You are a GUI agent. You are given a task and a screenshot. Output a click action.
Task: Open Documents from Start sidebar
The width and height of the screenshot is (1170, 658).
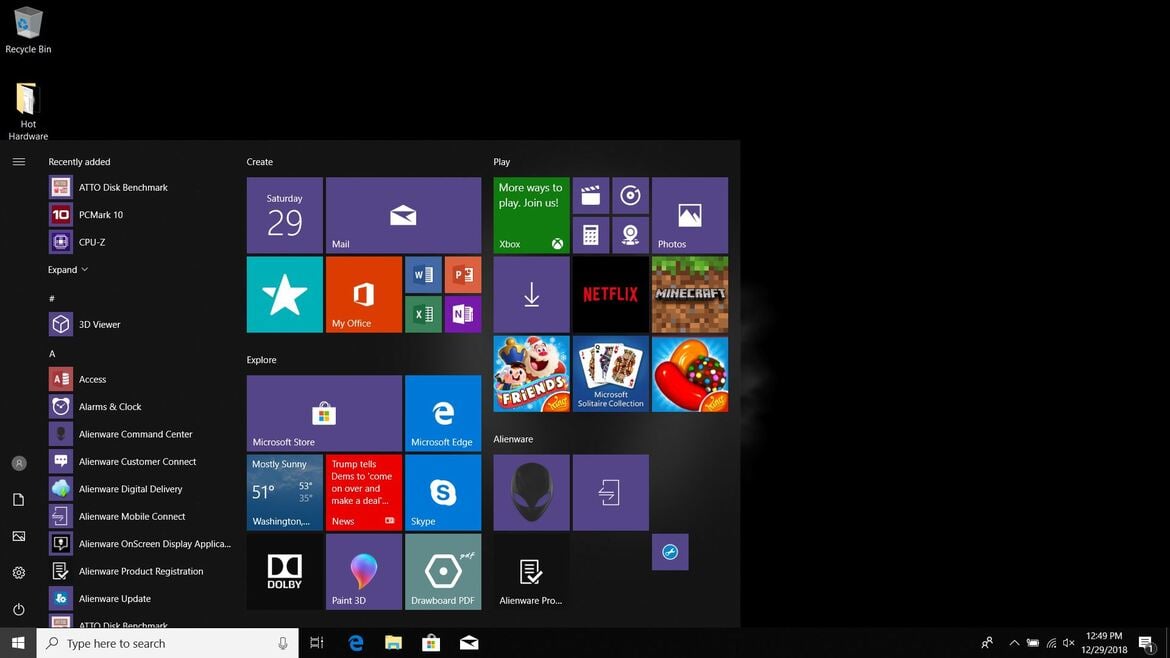click(x=19, y=500)
